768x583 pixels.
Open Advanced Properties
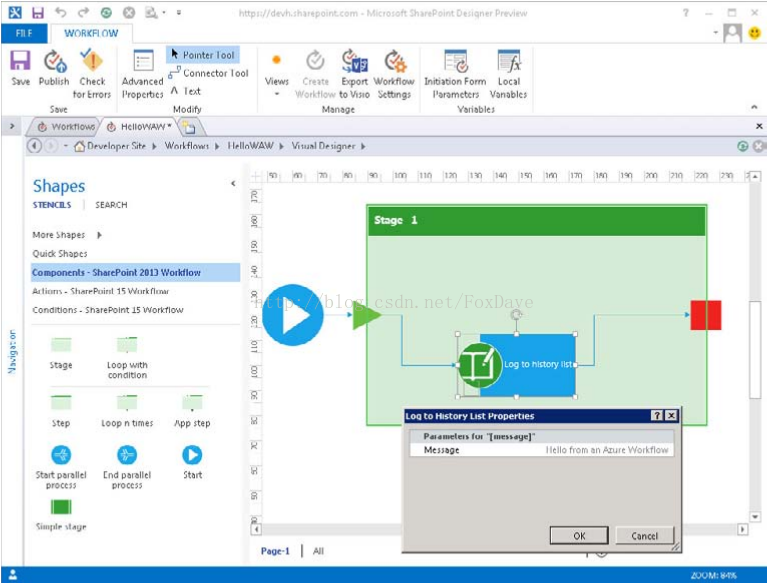click(143, 73)
